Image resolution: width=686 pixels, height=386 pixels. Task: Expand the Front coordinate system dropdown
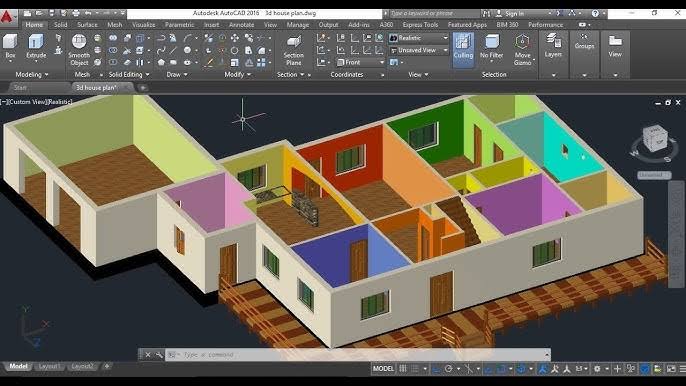pyautogui.click(x=360, y=63)
